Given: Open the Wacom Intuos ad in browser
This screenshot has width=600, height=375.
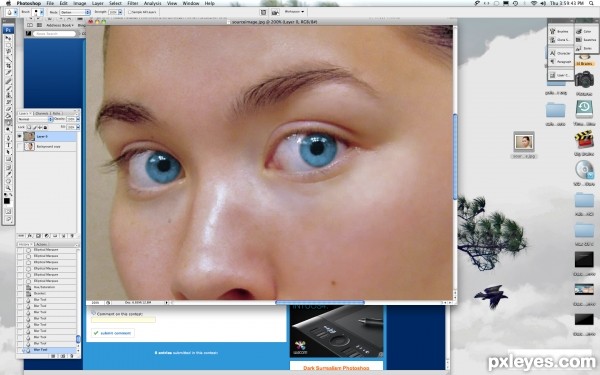Looking at the screenshot, I should 337,331.
